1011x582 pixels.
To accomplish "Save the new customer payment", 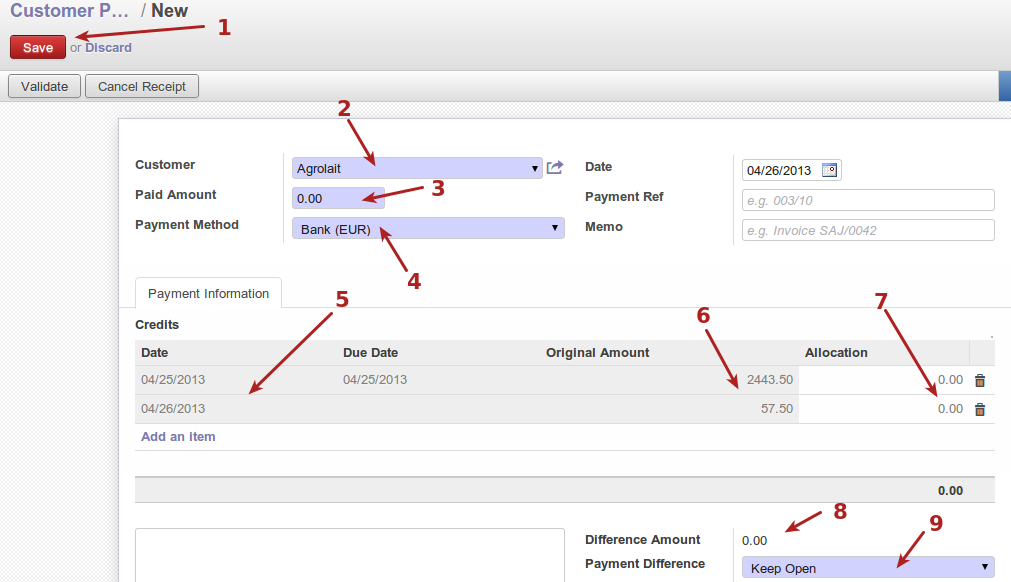I will [38, 47].
